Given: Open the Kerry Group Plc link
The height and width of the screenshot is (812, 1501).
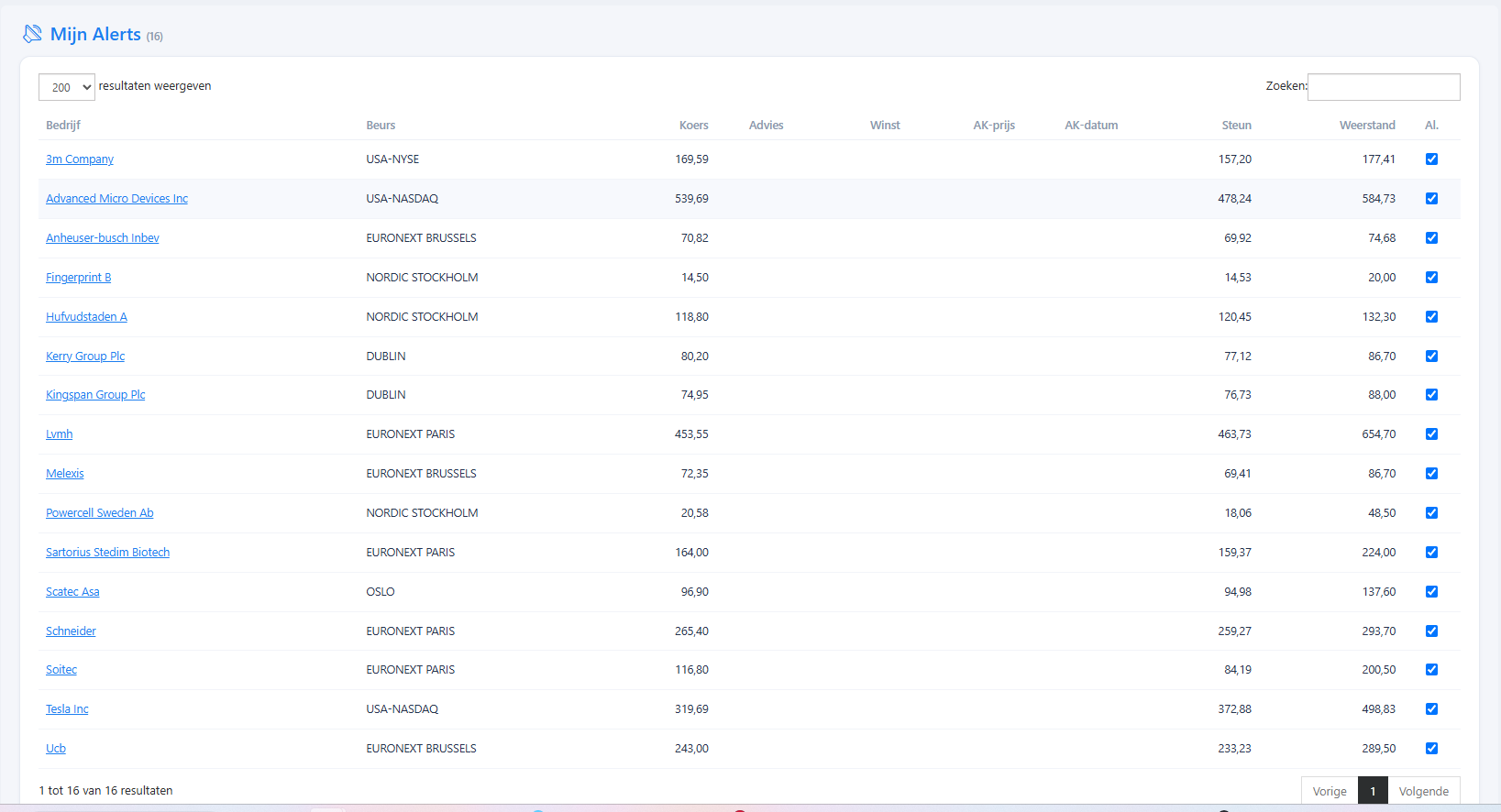Looking at the screenshot, I should 85,357.
